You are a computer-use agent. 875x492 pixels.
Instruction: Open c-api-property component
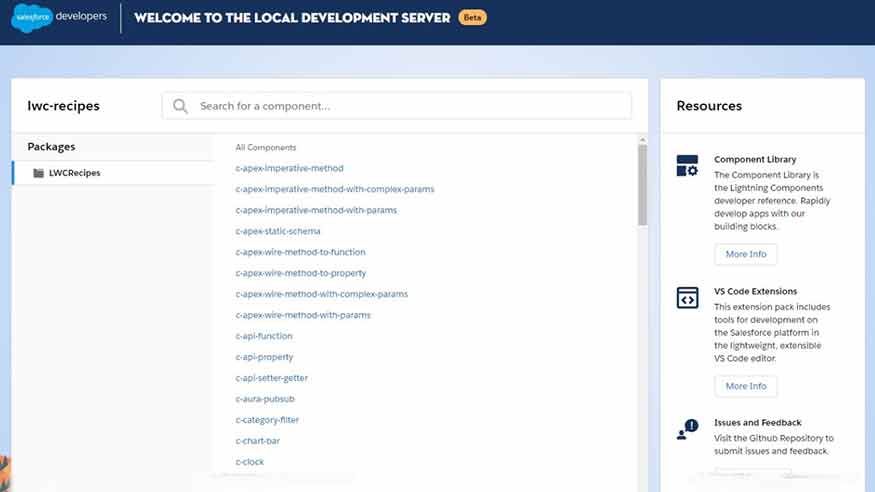pos(264,357)
